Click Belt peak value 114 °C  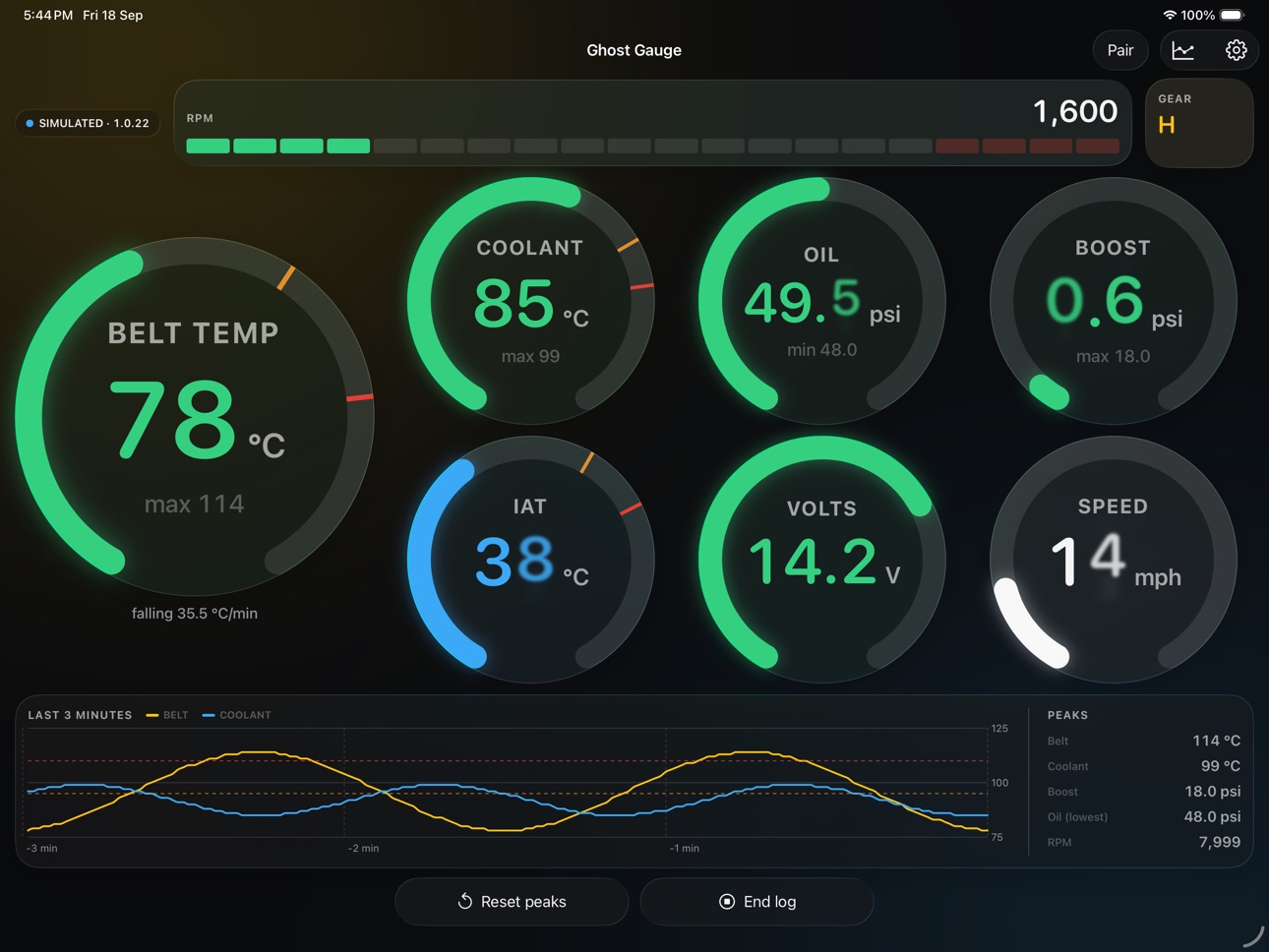point(1216,741)
